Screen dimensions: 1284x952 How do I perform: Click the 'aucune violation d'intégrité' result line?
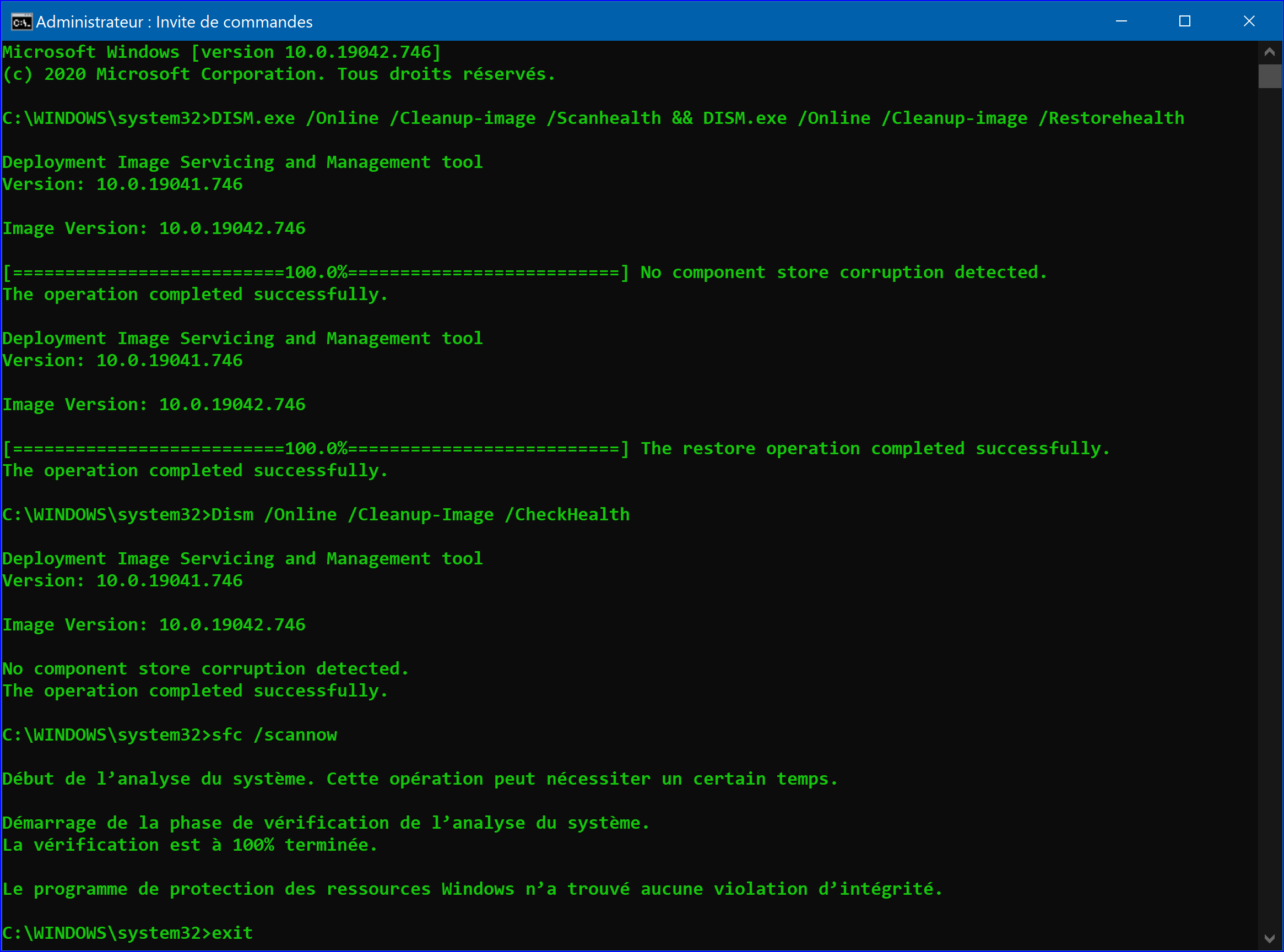tap(473, 889)
